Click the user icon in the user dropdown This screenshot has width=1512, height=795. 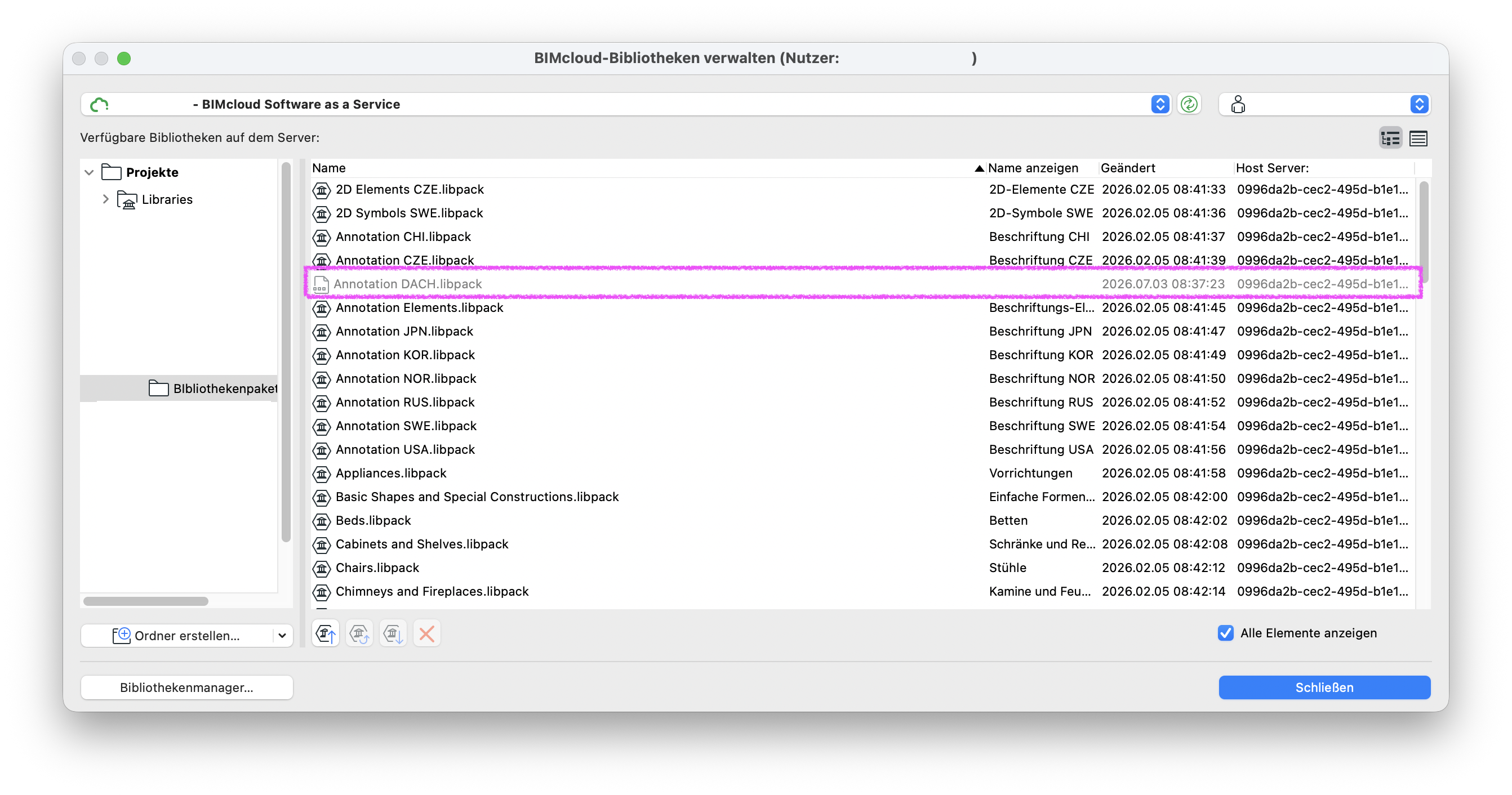click(1238, 104)
